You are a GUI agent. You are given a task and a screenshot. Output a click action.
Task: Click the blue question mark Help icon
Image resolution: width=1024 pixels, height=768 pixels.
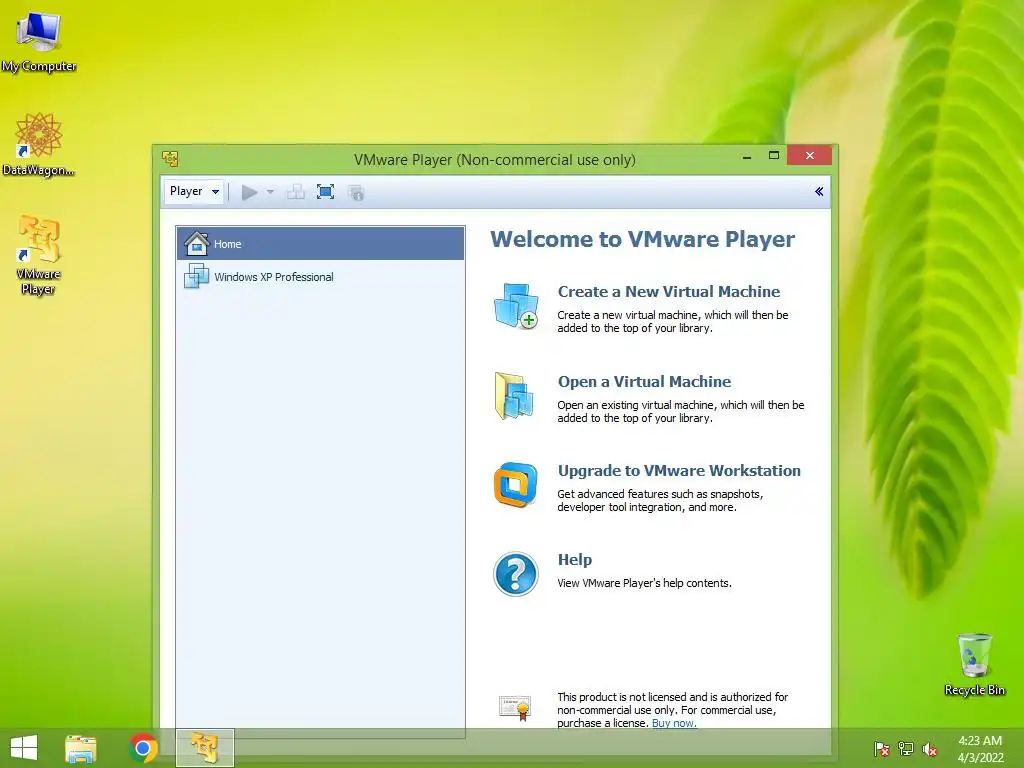516,574
